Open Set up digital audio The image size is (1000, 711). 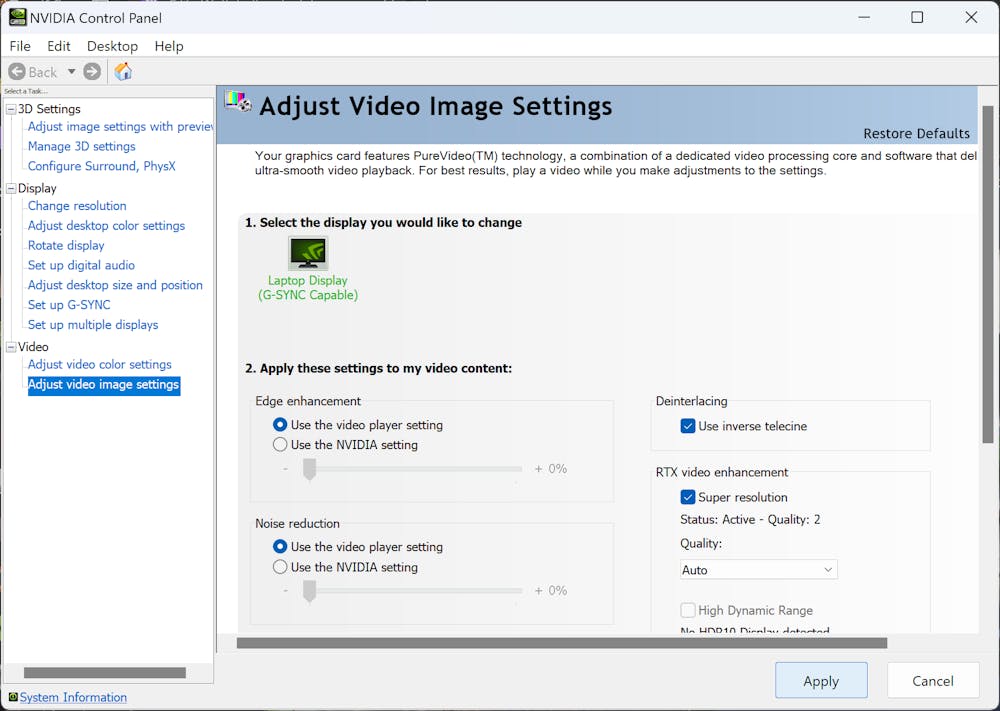[81, 265]
